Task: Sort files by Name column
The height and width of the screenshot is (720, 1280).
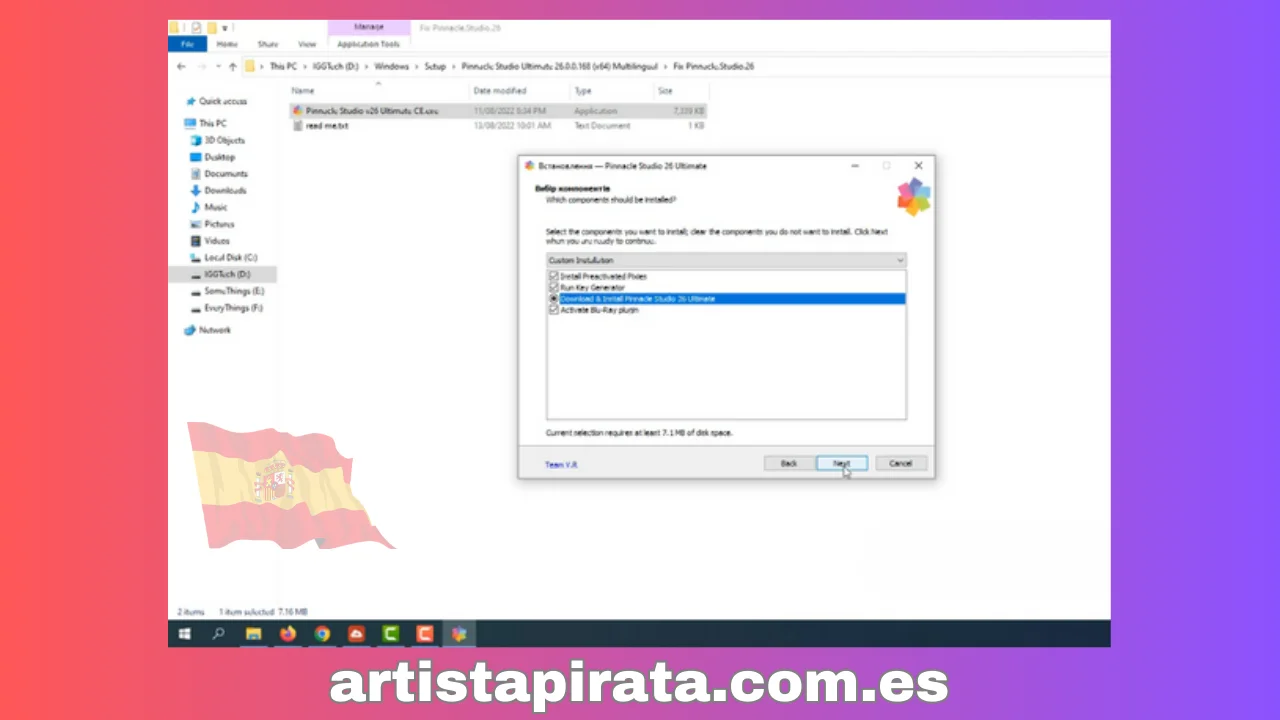Action: point(302,91)
